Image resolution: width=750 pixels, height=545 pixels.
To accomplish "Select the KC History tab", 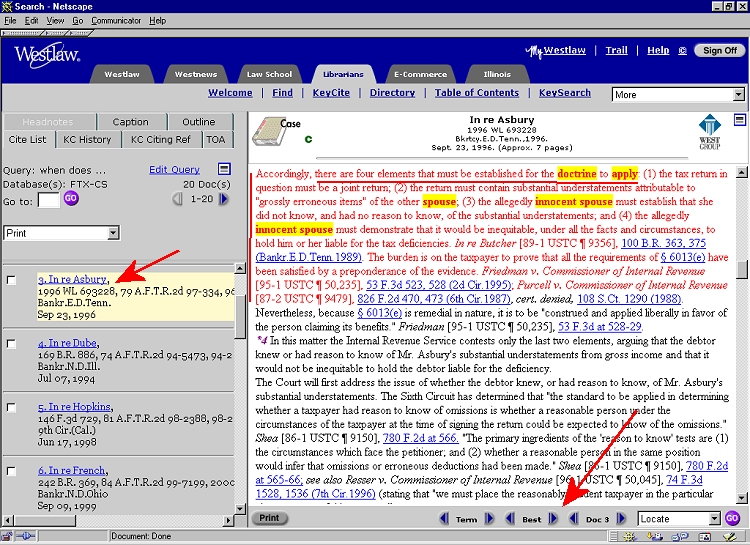I will [x=87, y=139].
